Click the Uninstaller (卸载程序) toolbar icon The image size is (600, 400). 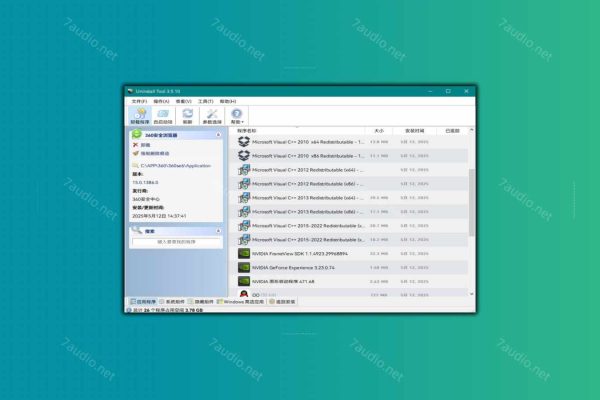point(139,116)
